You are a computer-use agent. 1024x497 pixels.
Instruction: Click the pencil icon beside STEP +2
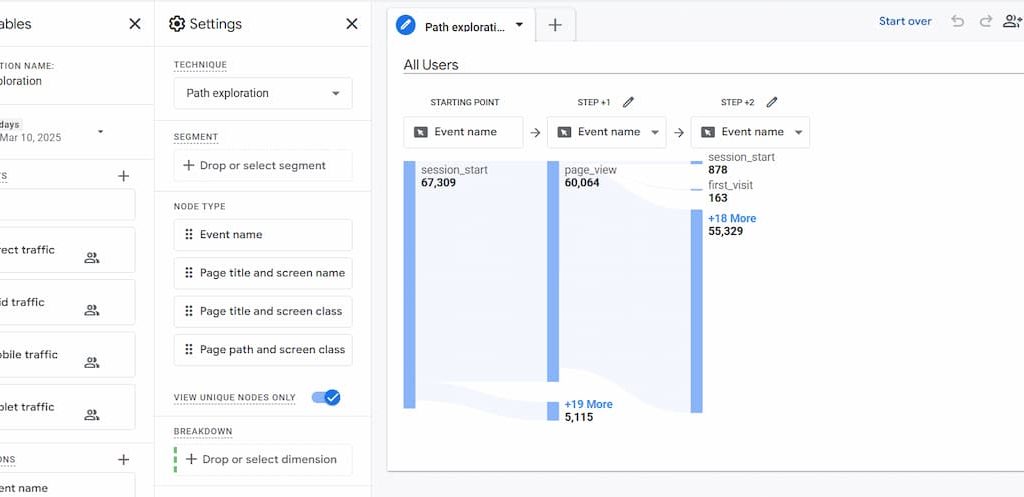[771, 102]
